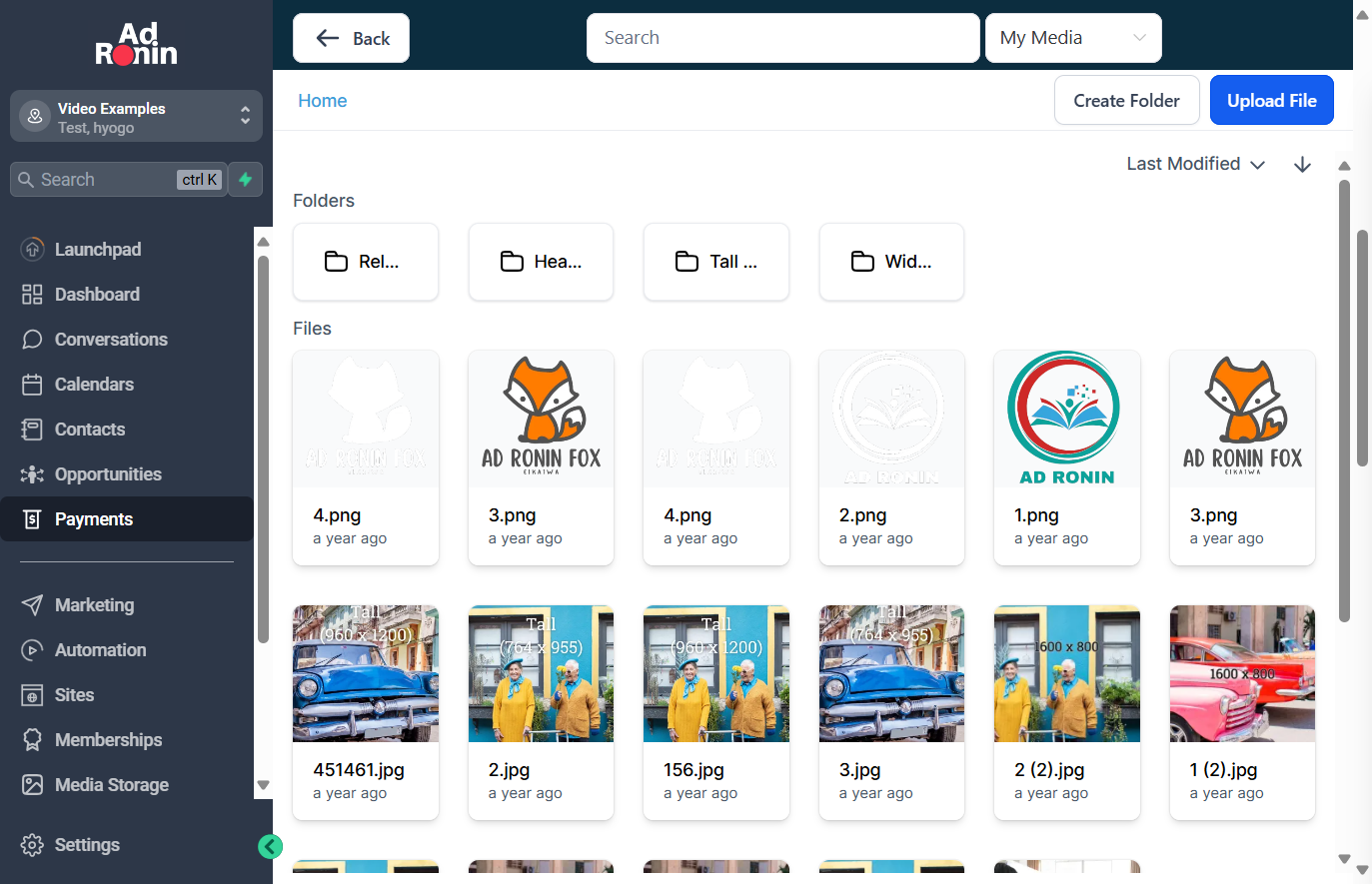The image size is (1372, 884).
Task: Select the 1 (2).jpg red car thumbnail
Action: pos(1242,673)
